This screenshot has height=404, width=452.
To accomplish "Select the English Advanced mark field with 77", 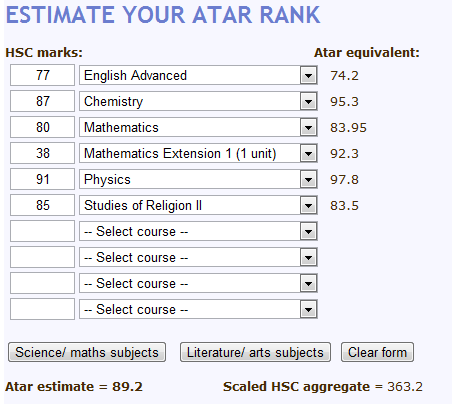I will 42,75.
